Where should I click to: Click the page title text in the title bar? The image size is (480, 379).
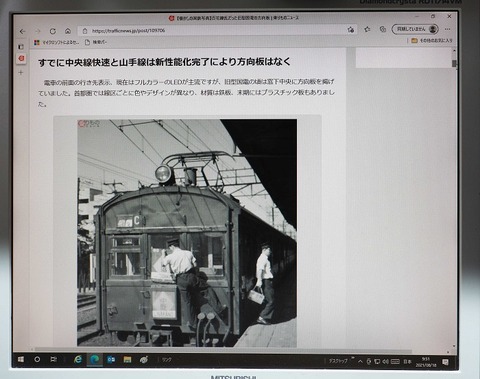(x=237, y=18)
